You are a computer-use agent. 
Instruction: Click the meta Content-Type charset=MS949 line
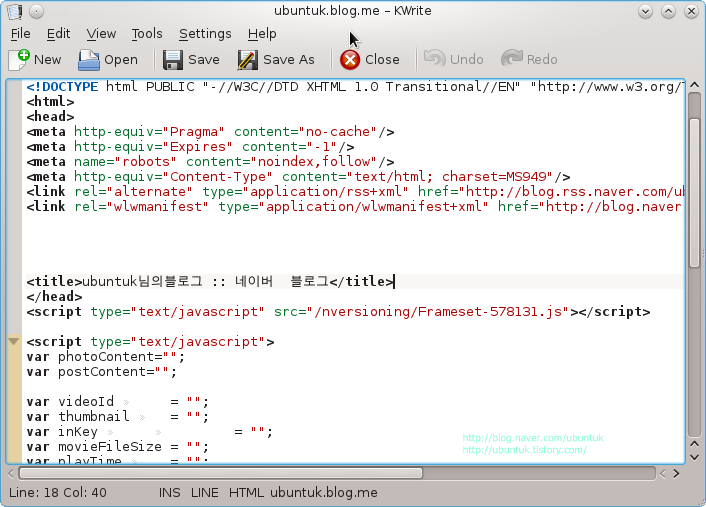(x=298, y=177)
